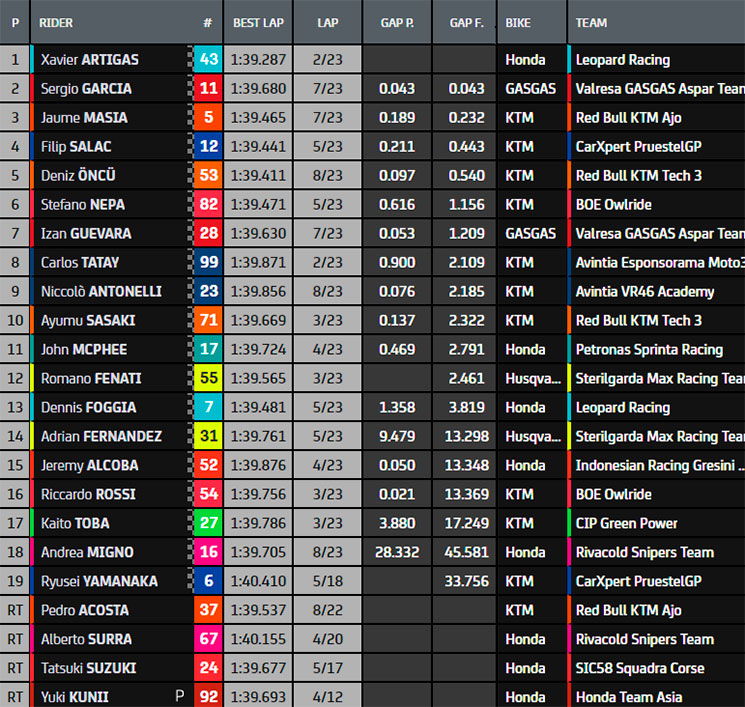The image size is (745, 707).
Task: Click the Petronas Sprinta Racing team name
Action: tap(649, 350)
